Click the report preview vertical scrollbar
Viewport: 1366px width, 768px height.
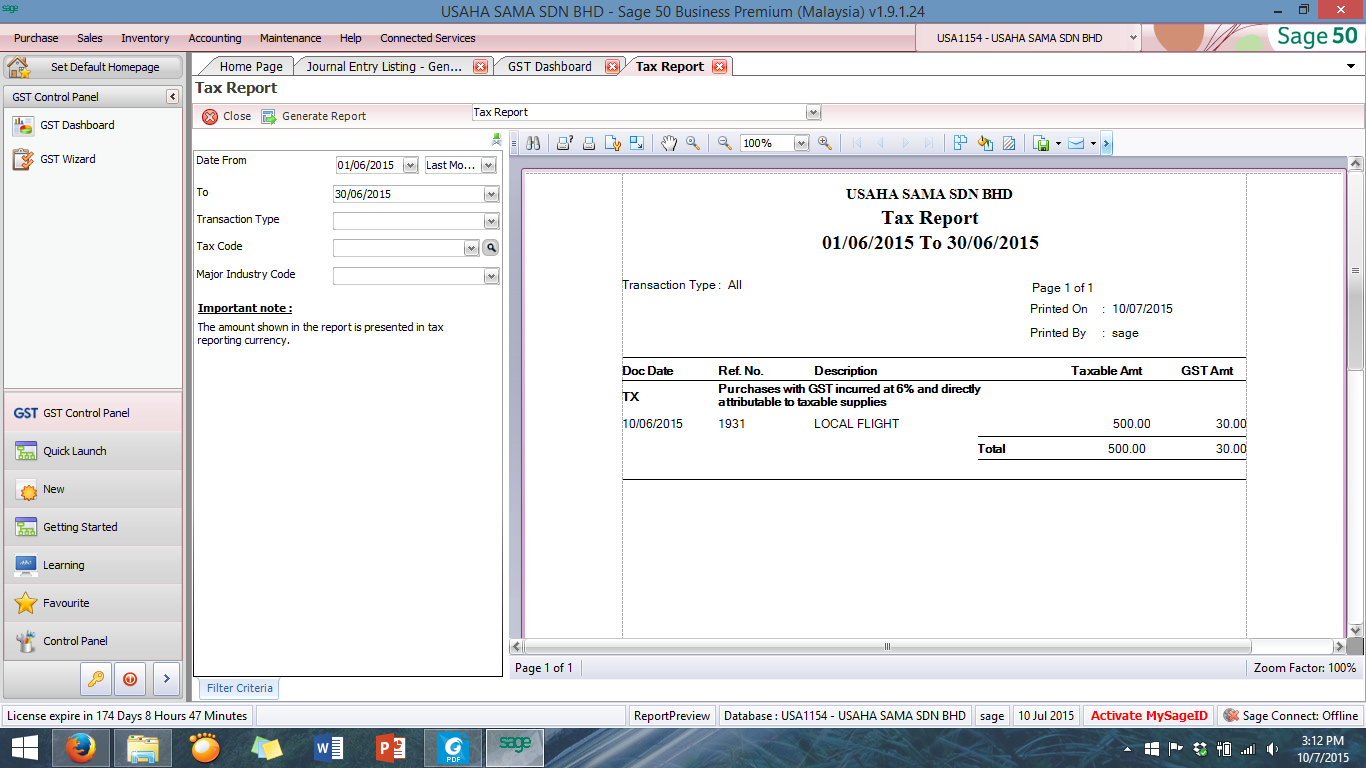(1356, 272)
